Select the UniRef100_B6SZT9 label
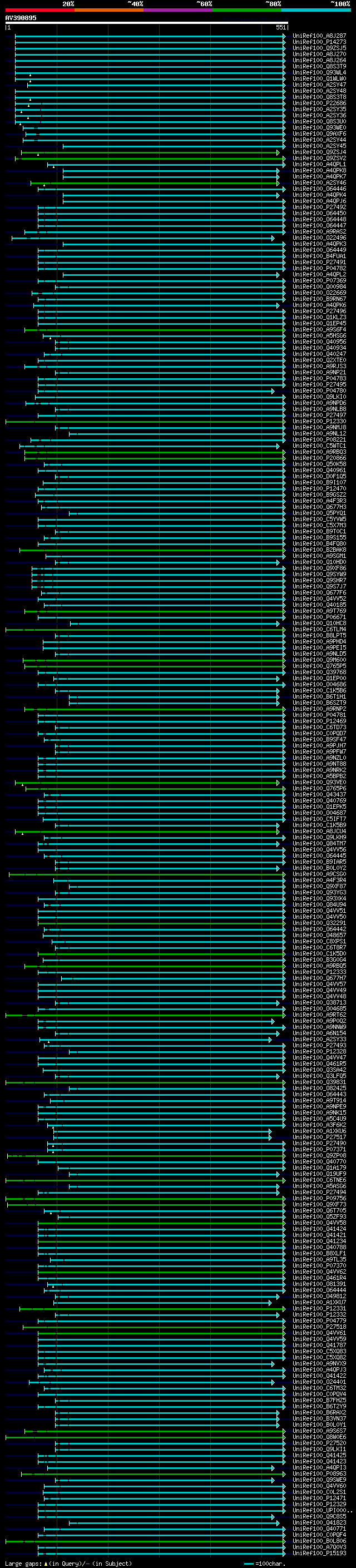The width and height of the screenshot is (356, 1568). [x=319, y=703]
